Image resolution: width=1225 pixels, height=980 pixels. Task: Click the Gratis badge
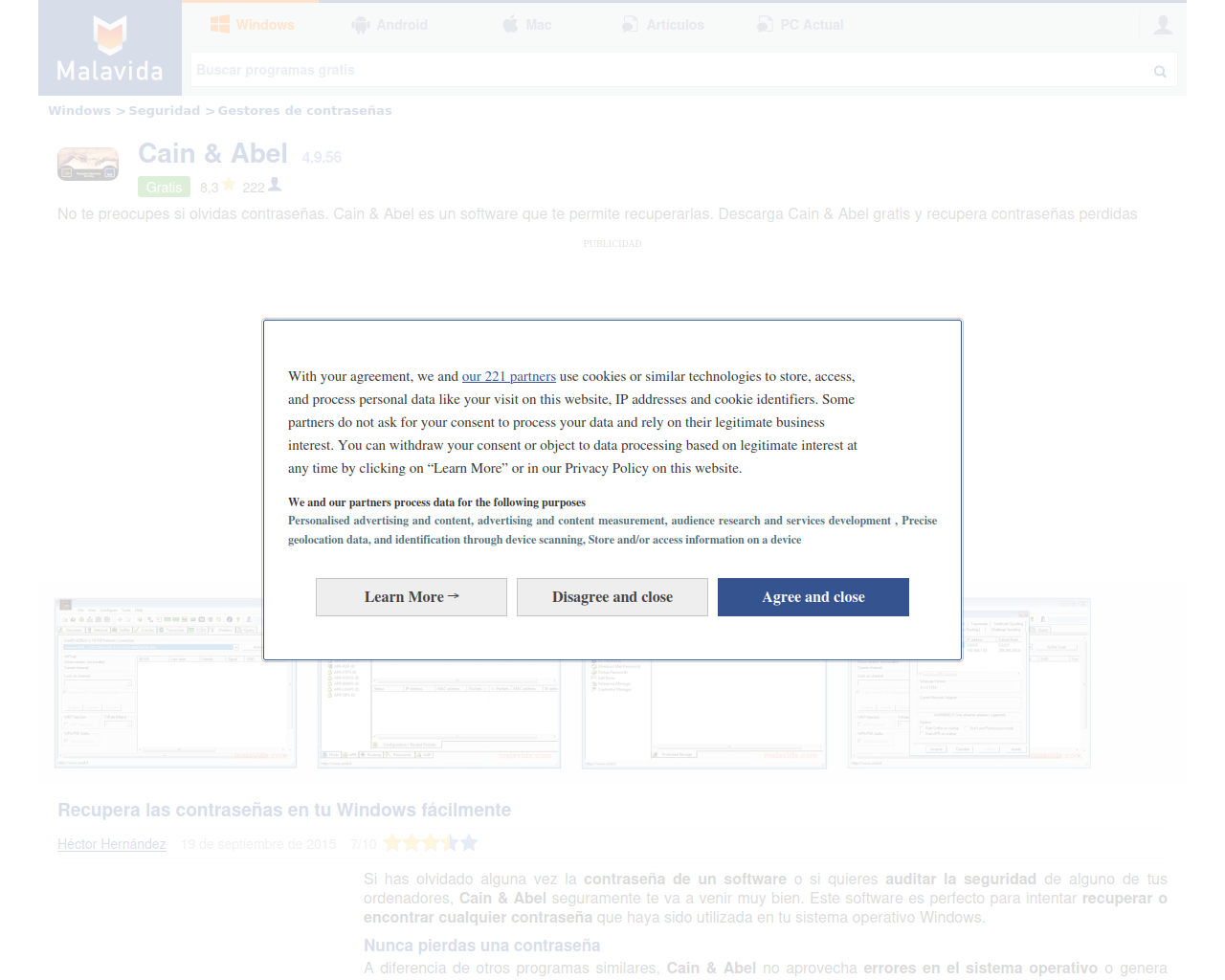click(164, 188)
